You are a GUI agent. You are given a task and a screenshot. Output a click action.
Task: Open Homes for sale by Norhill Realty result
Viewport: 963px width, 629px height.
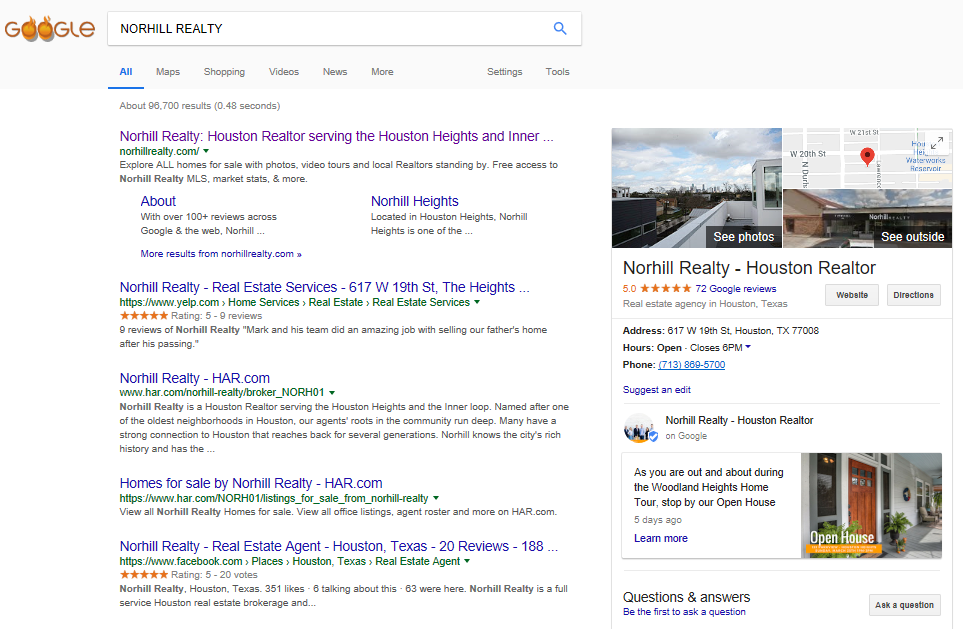pos(251,483)
